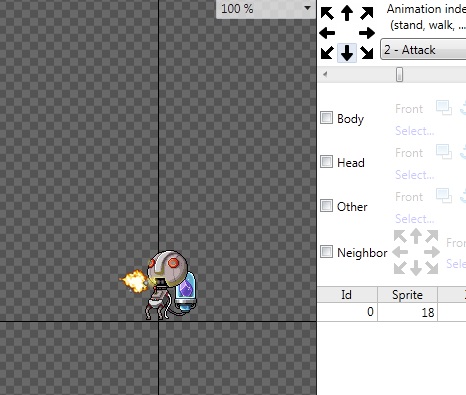This screenshot has height=395, width=466.
Task: Select the up-right direction arrow
Action: [x=367, y=14]
